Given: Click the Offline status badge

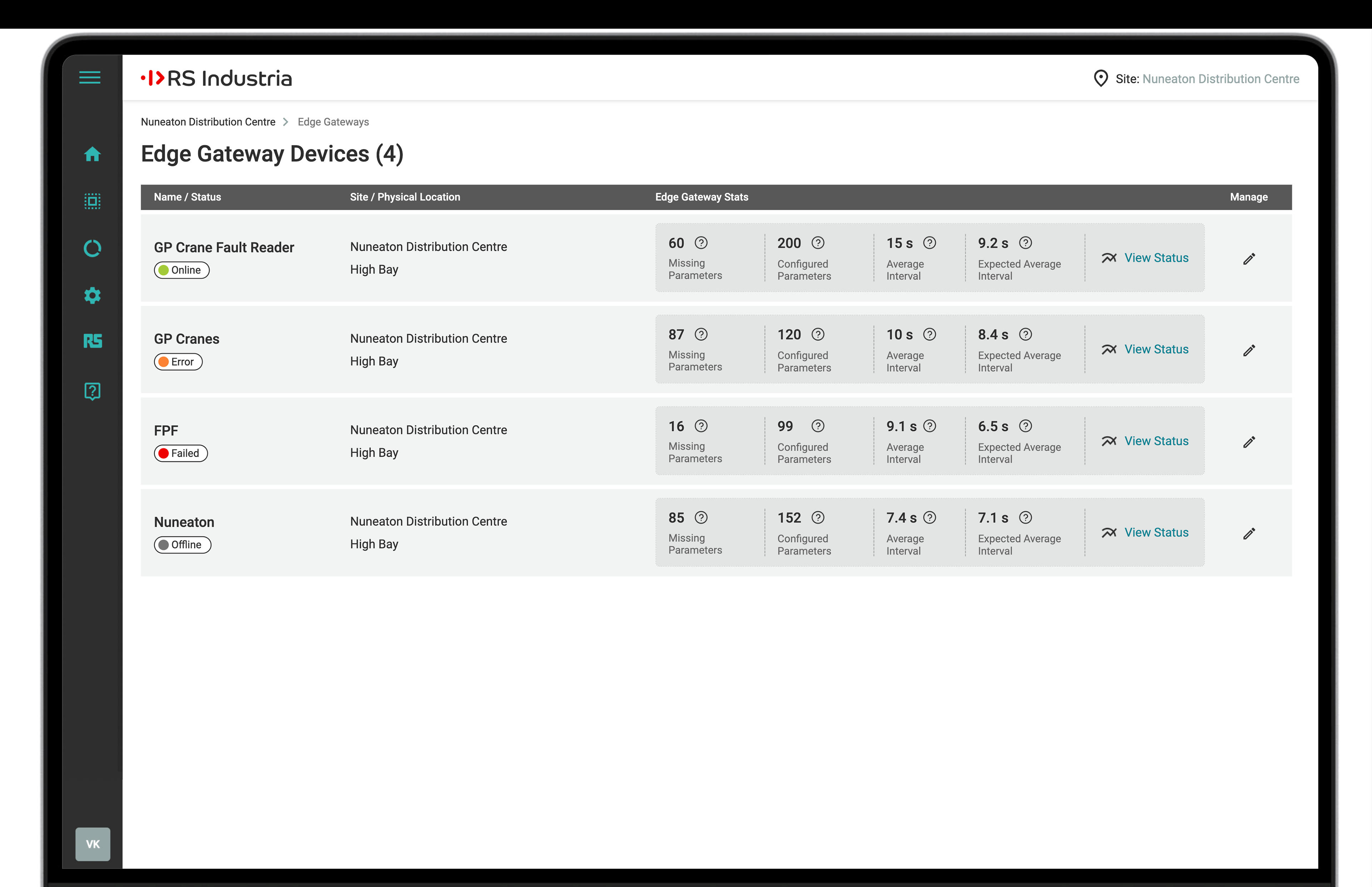Looking at the screenshot, I should click(183, 544).
